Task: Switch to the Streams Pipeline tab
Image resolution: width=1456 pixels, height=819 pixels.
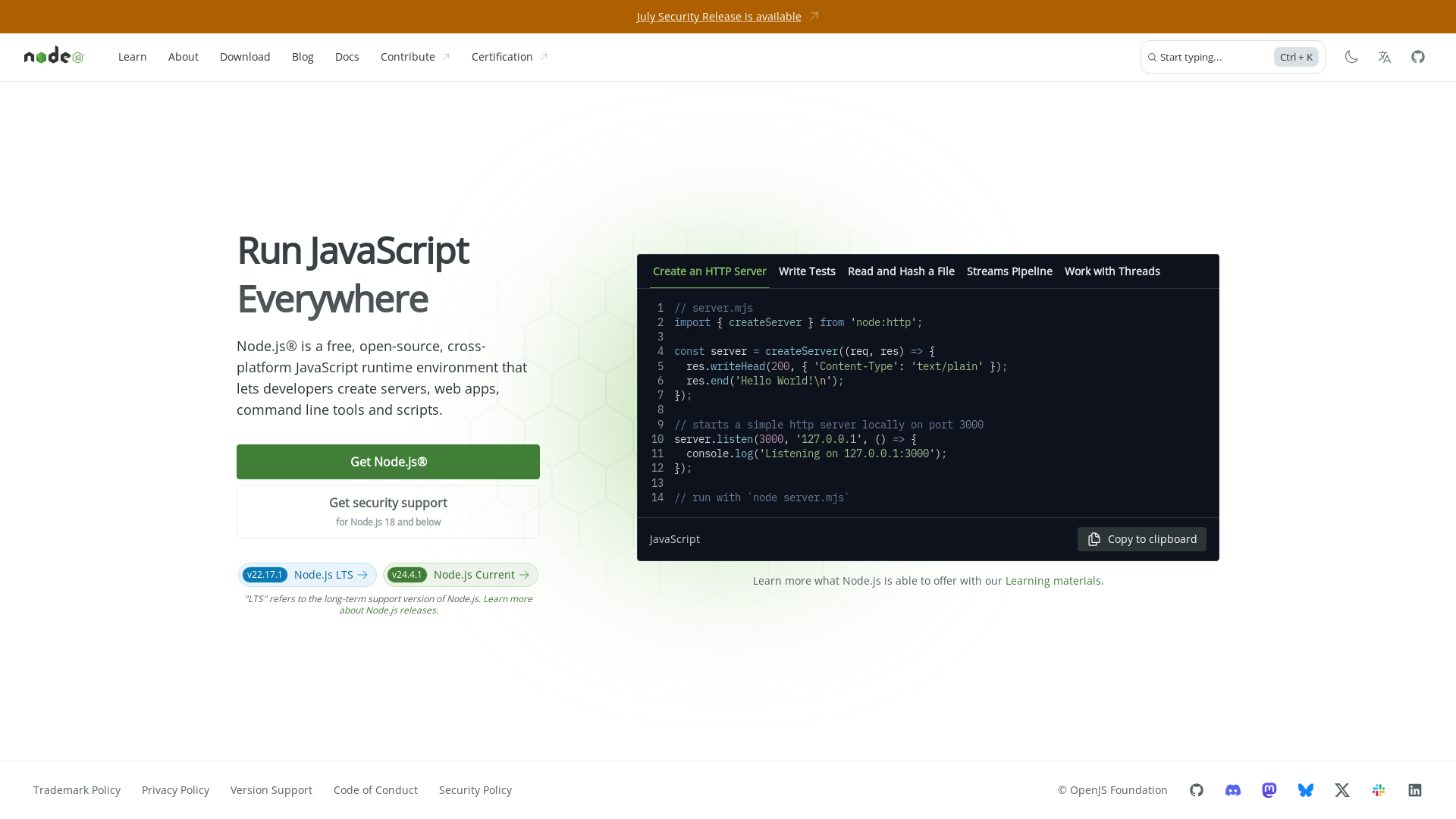Action: [x=1009, y=271]
